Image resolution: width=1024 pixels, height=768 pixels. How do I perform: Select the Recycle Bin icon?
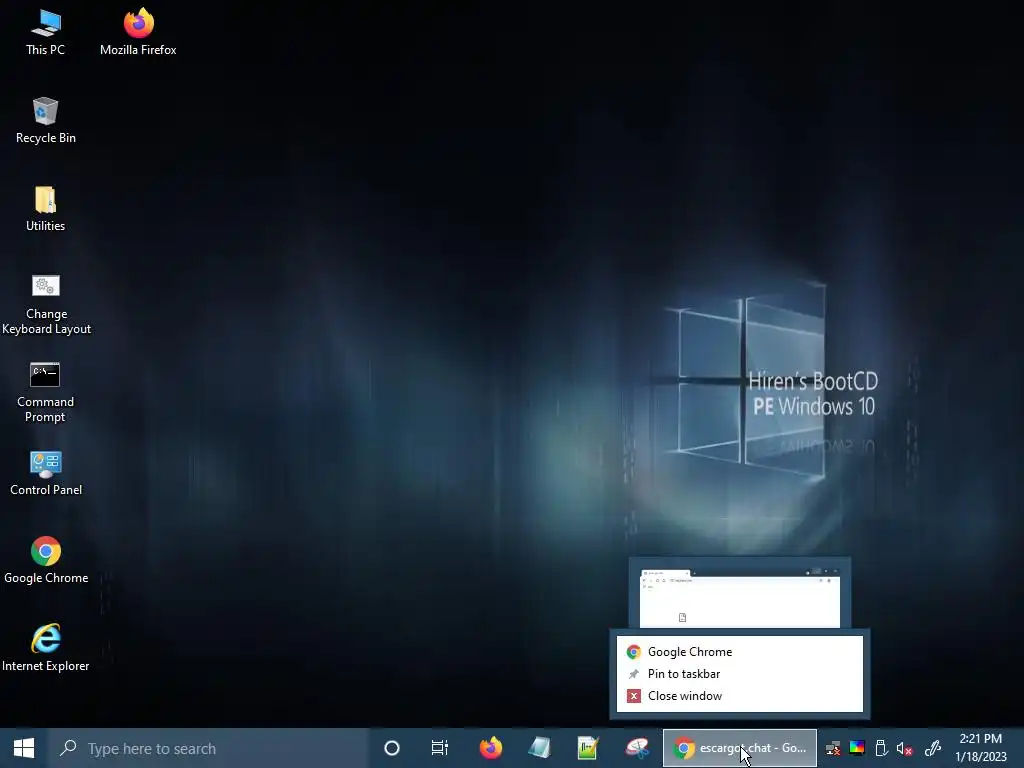tap(46, 121)
